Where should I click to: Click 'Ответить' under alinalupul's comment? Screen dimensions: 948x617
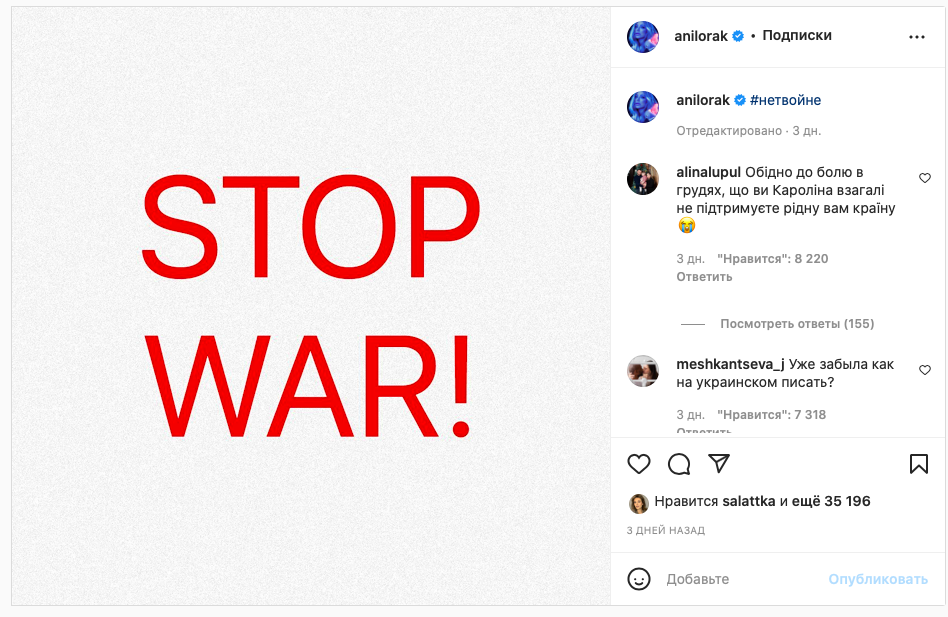704,277
